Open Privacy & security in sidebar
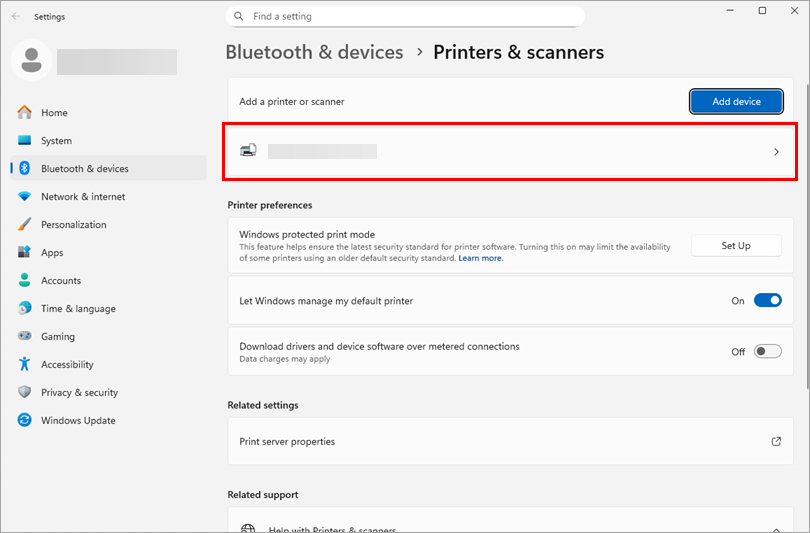This screenshot has width=810, height=533. (79, 393)
